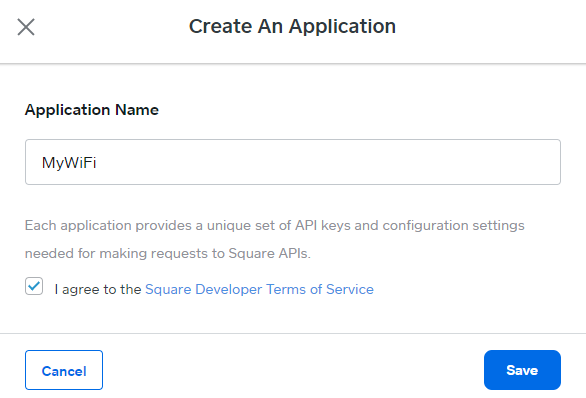The height and width of the screenshot is (398, 586).
Task: Close the Create An Application dialog
Action: point(26,27)
